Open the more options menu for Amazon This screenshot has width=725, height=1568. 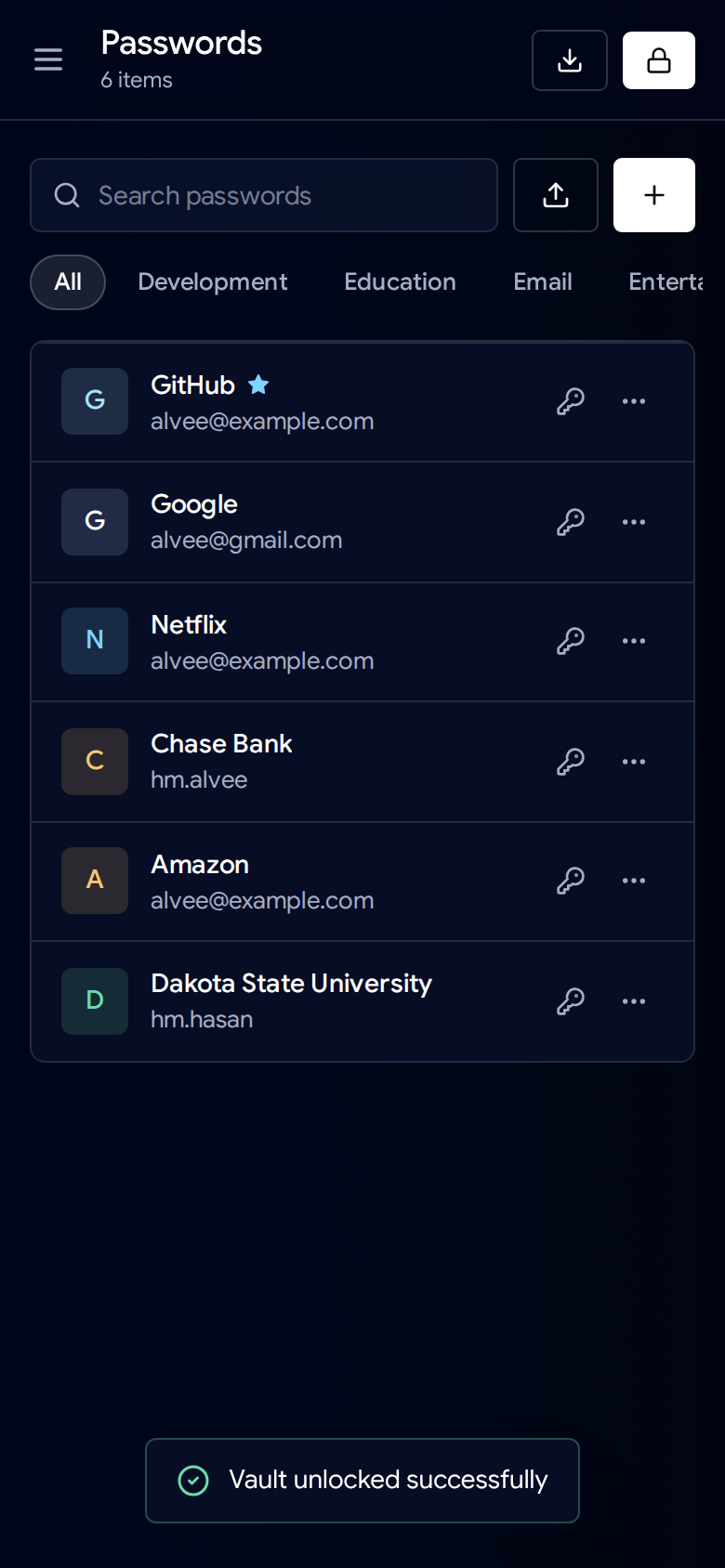[x=634, y=881]
